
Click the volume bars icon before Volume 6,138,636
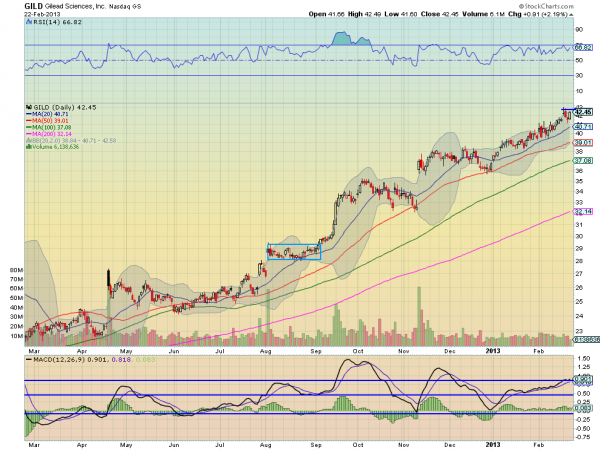click(x=28, y=147)
